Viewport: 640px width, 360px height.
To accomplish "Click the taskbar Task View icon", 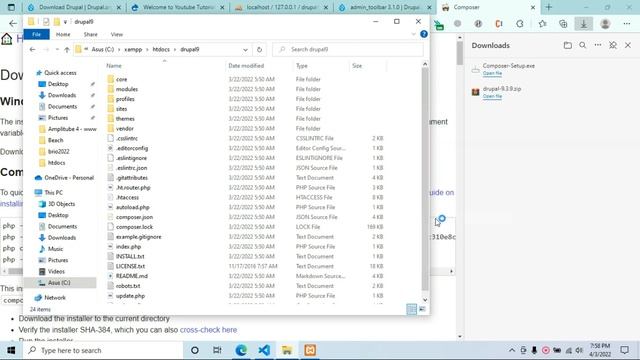I will [x=217, y=350].
